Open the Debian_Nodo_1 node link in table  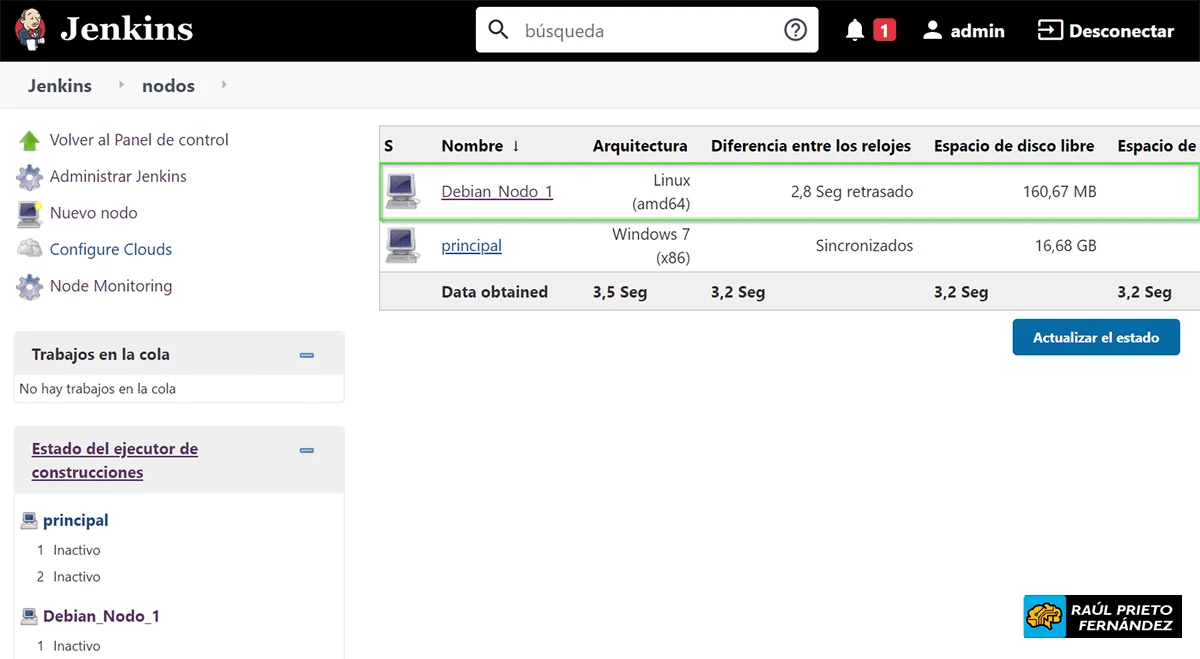(x=497, y=191)
